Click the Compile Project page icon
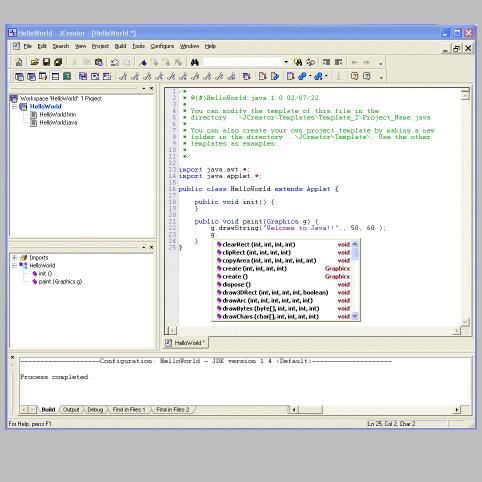This screenshot has width=482, height=482. point(290,77)
